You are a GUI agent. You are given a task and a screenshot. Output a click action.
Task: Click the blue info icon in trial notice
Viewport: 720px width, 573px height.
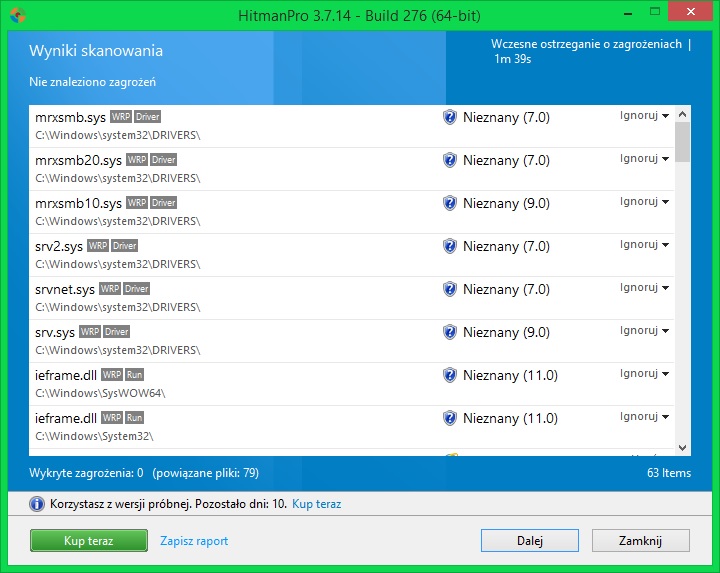click(x=37, y=504)
